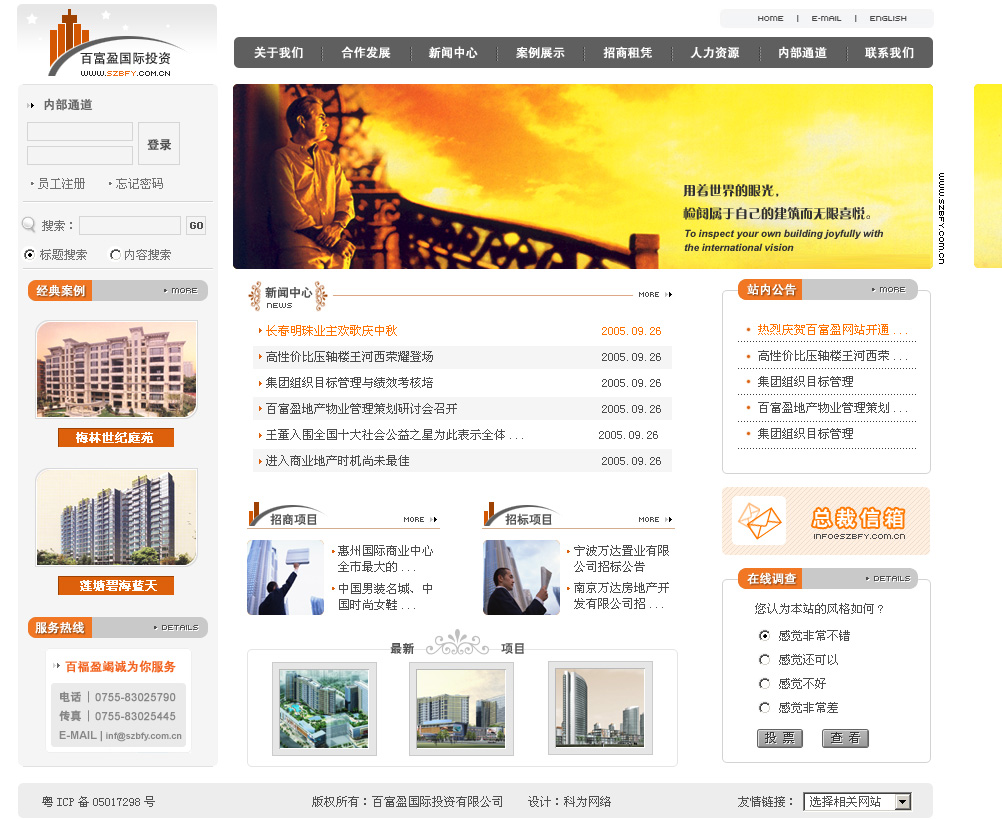This screenshot has height=820, width=1002.
Task: Open news 百富盈地产物业管理策划研讨会召开
Action: tap(361, 409)
